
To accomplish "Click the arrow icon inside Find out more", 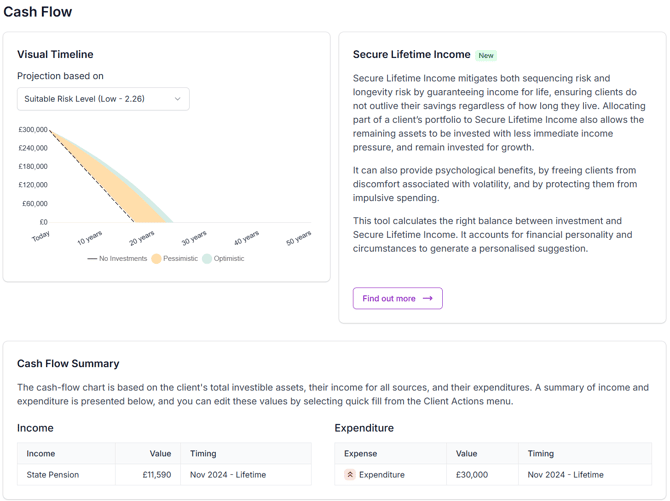I will click(x=428, y=298).
